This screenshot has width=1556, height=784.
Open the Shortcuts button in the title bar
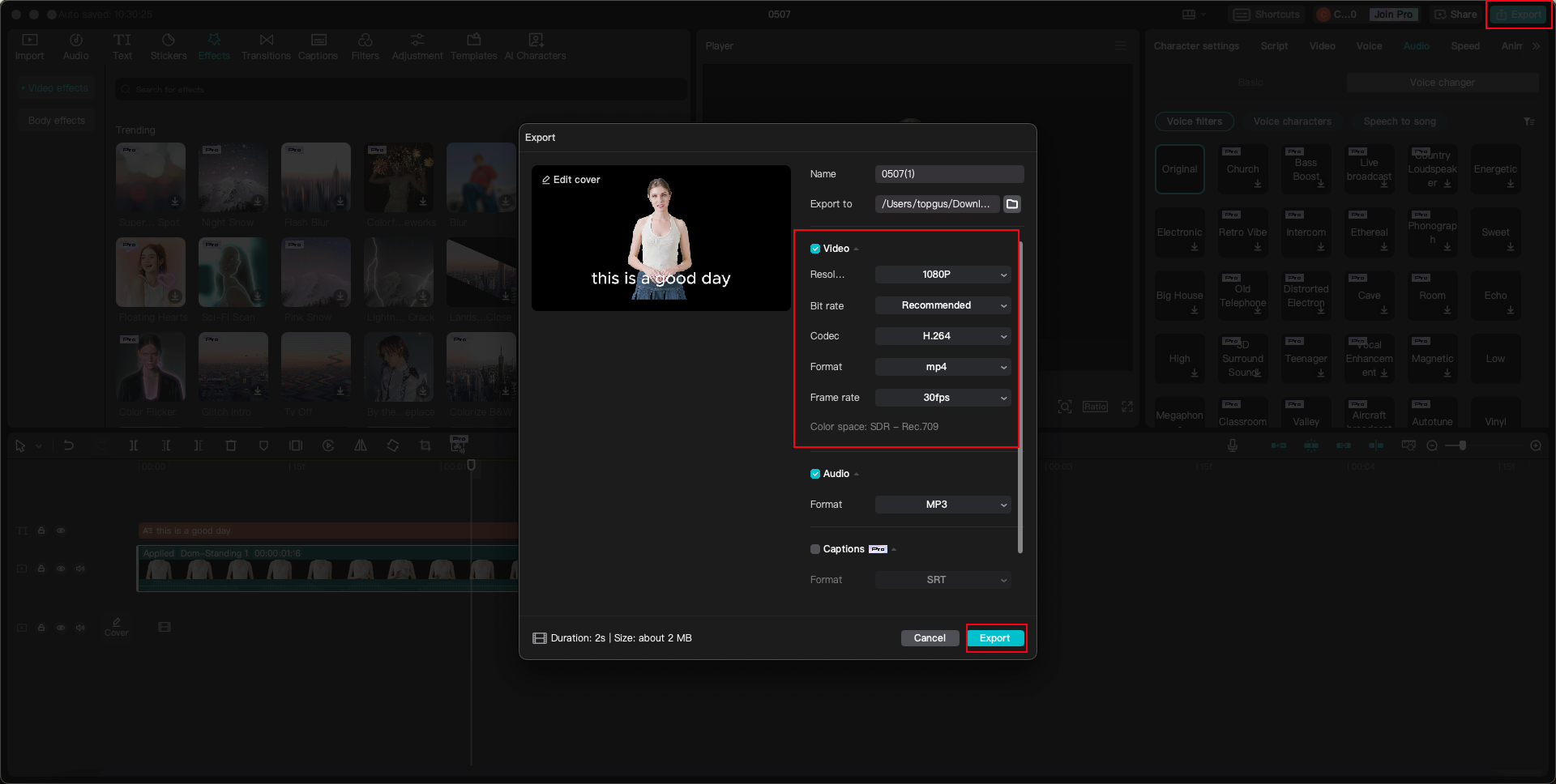click(1267, 15)
